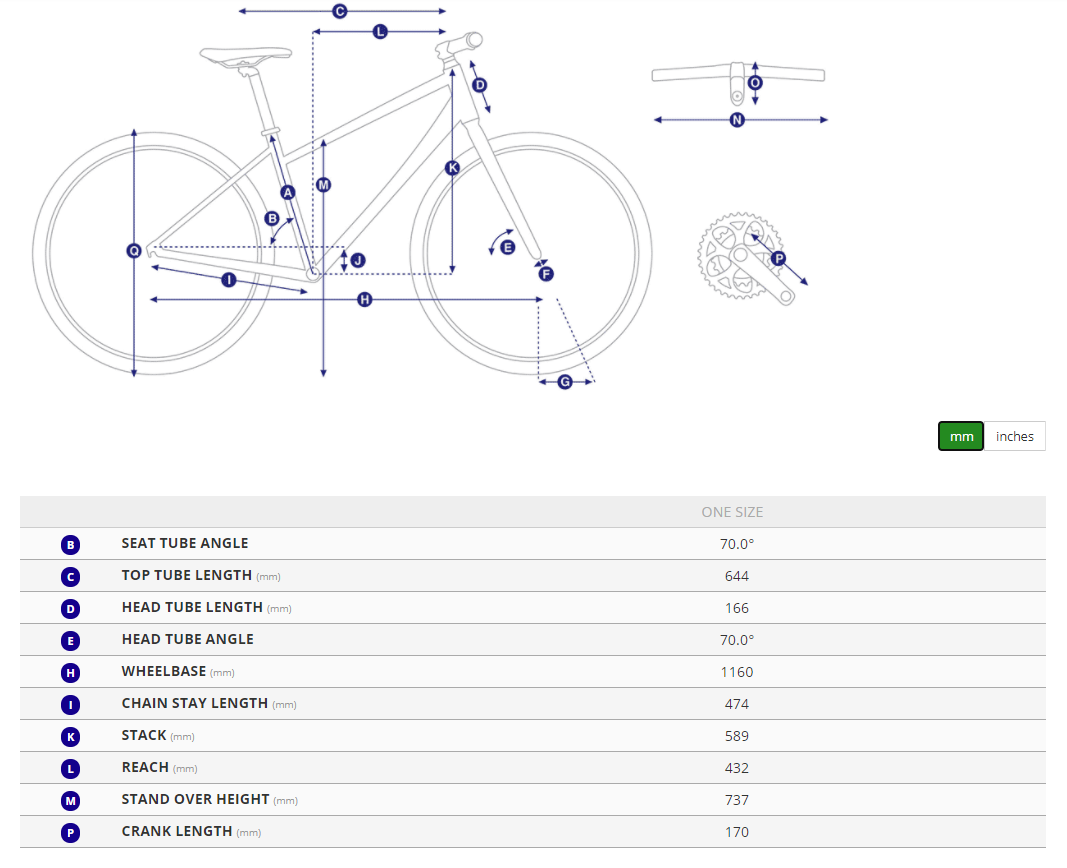Select the mm units button
The image size is (1067, 868).
click(961, 437)
